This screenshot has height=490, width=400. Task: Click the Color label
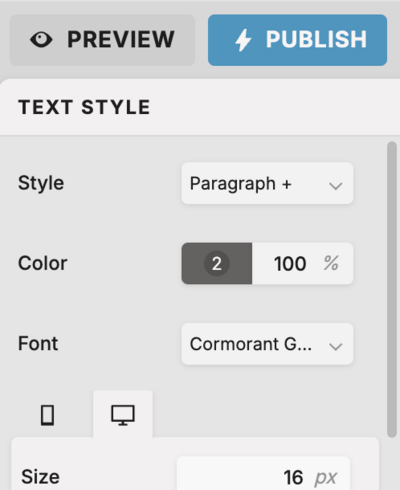coord(43,263)
